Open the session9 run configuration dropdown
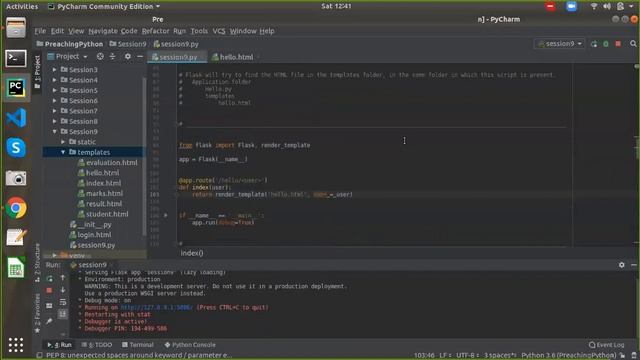This screenshot has height=360, width=640. point(560,44)
